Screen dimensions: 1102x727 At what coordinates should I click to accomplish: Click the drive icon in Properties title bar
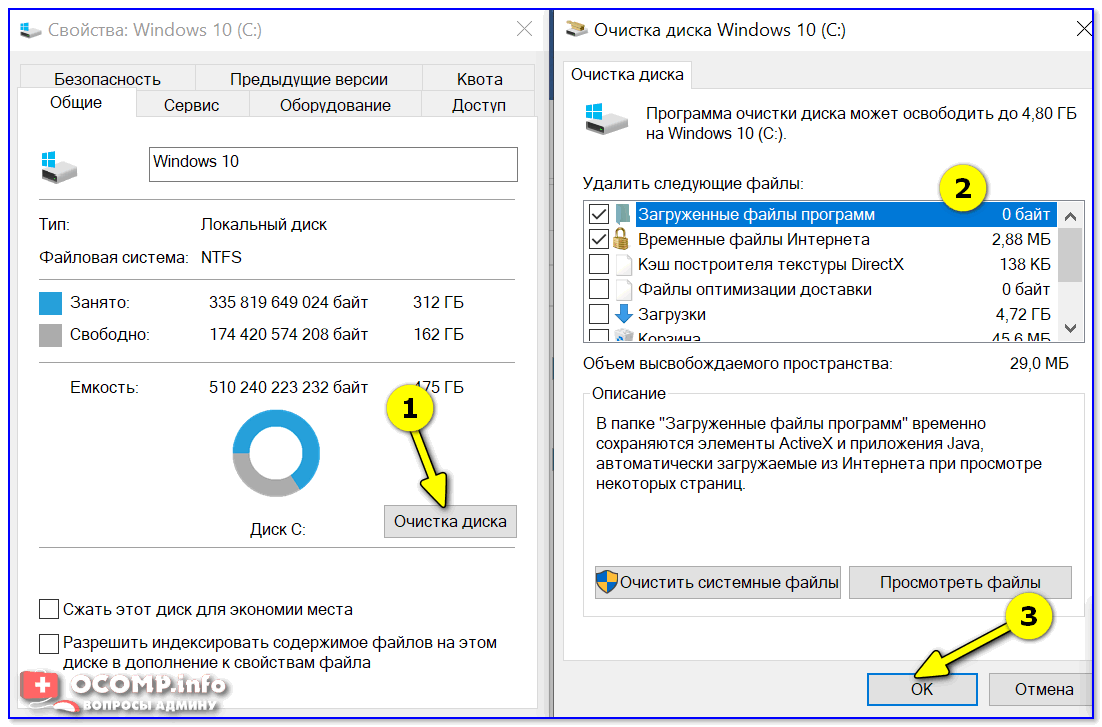pyautogui.click(x=30, y=30)
